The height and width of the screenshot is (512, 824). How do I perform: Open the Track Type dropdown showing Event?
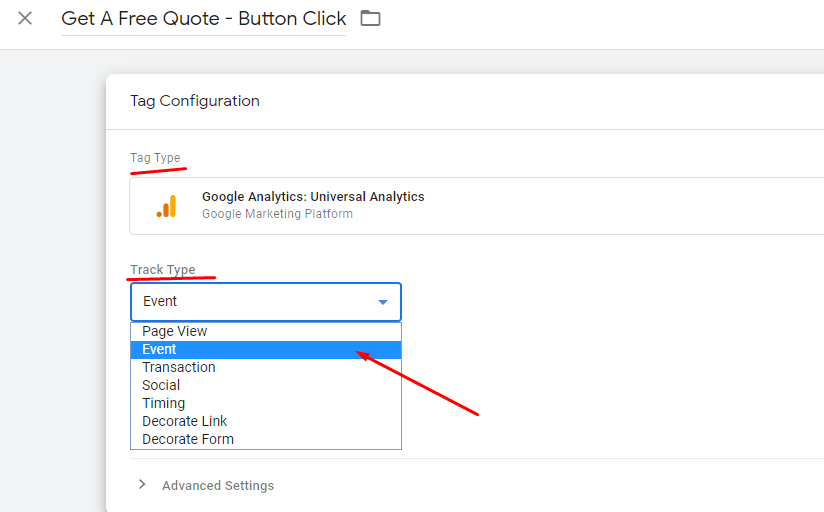[x=266, y=302]
